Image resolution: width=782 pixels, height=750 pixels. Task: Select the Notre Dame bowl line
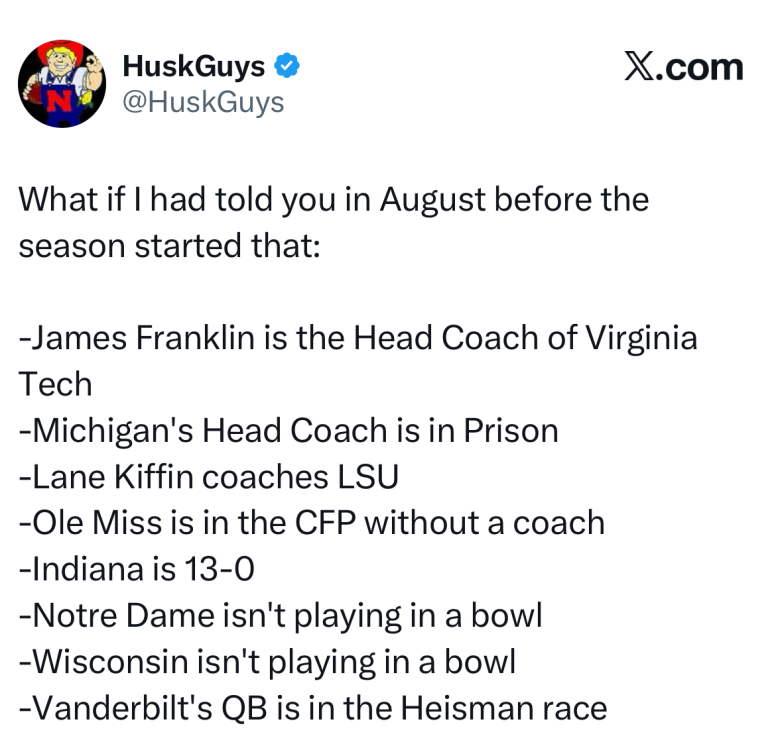pyautogui.click(x=280, y=616)
